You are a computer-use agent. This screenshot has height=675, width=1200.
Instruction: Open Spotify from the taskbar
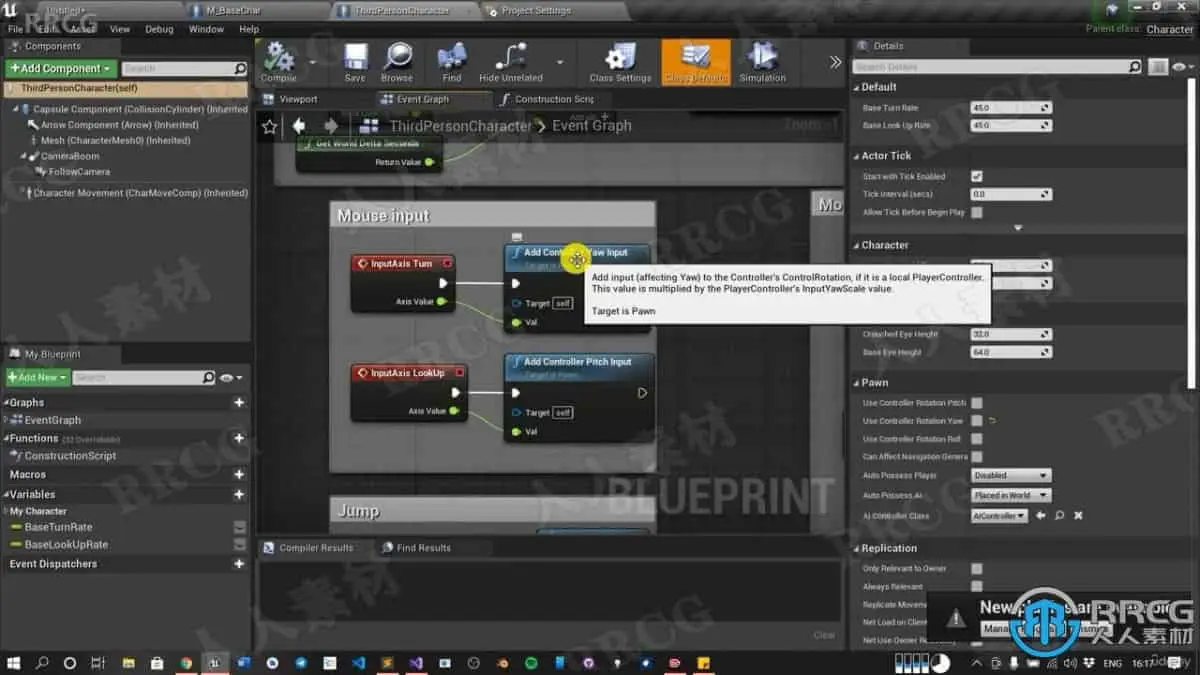(x=531, y=662)
